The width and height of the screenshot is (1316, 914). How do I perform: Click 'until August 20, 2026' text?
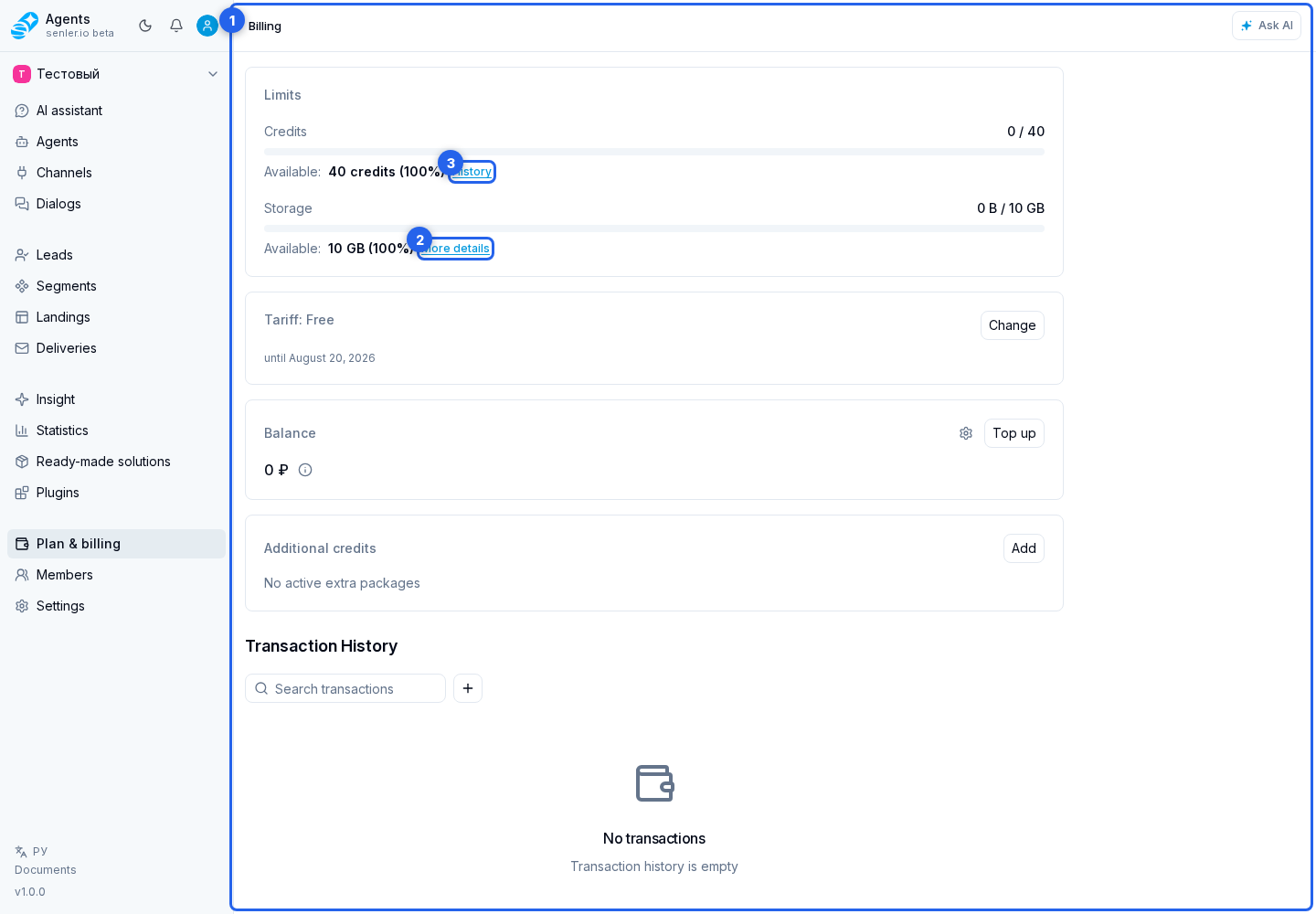(320, 358)
